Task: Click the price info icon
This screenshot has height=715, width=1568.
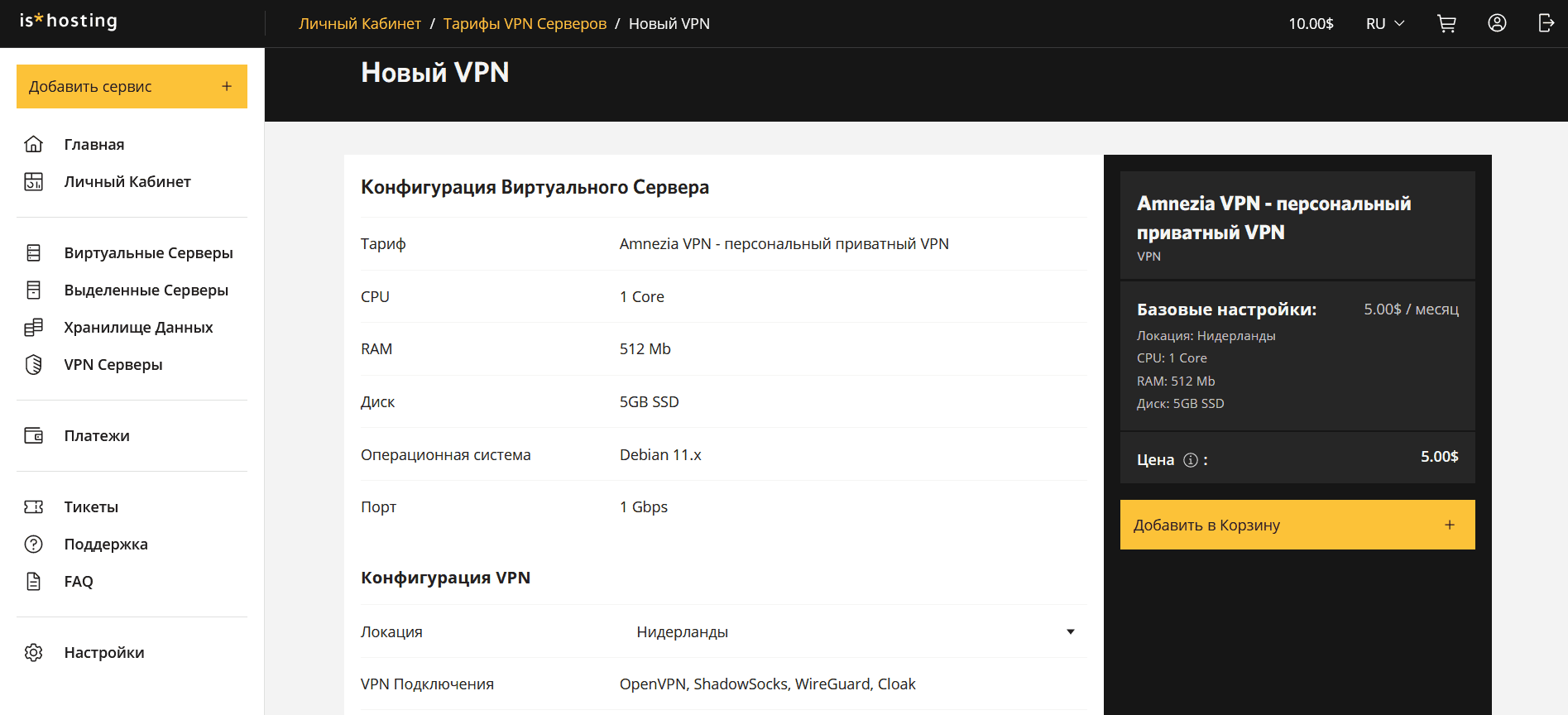Action: pyautogui.click(x=1190, y=460)
